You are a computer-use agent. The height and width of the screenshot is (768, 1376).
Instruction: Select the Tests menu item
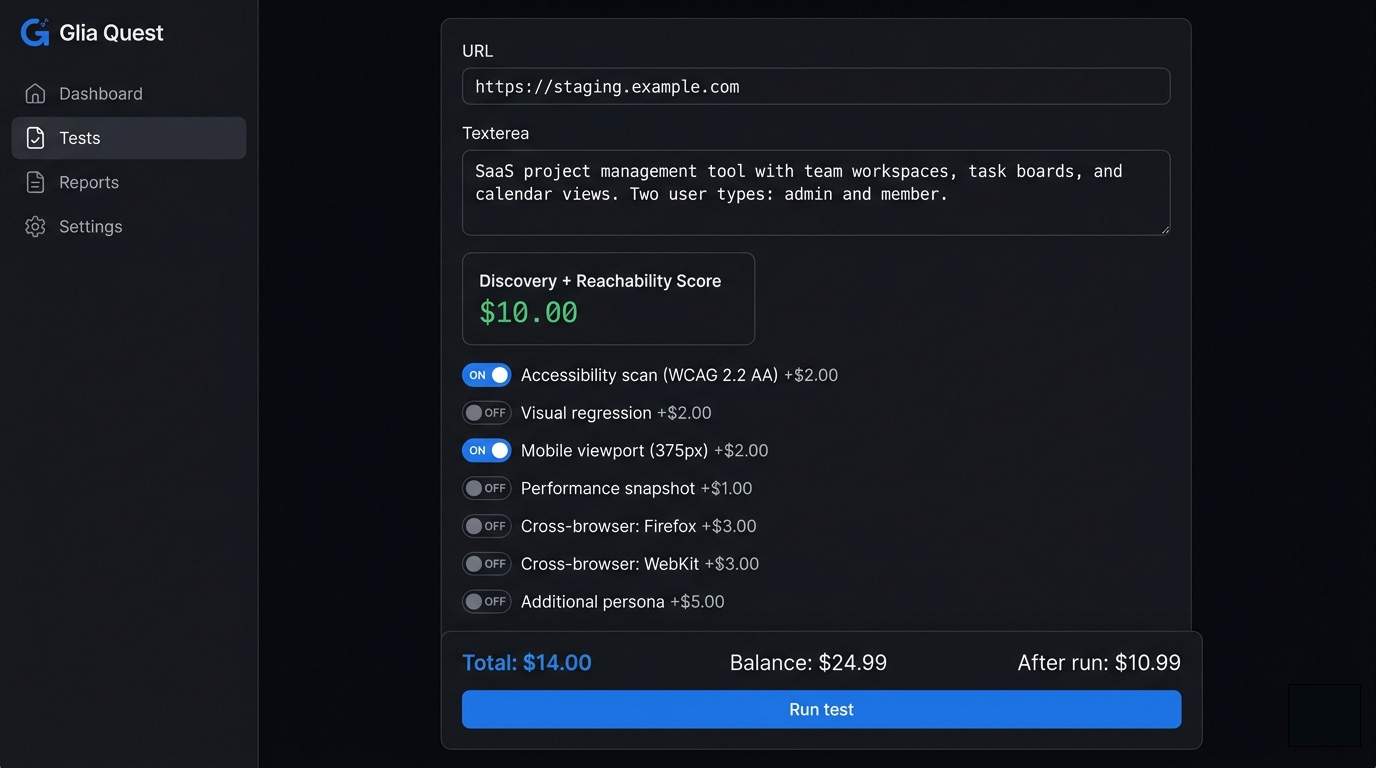click(129, 138)
